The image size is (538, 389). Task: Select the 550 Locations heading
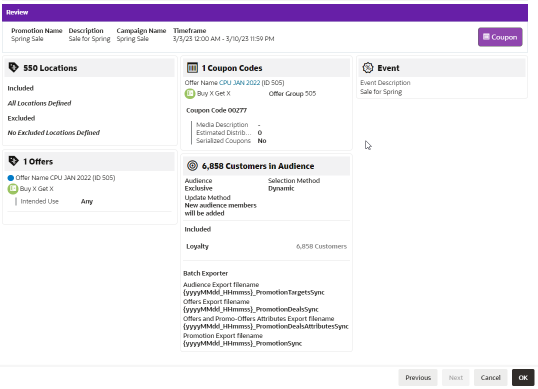click(x=50, y=68)
